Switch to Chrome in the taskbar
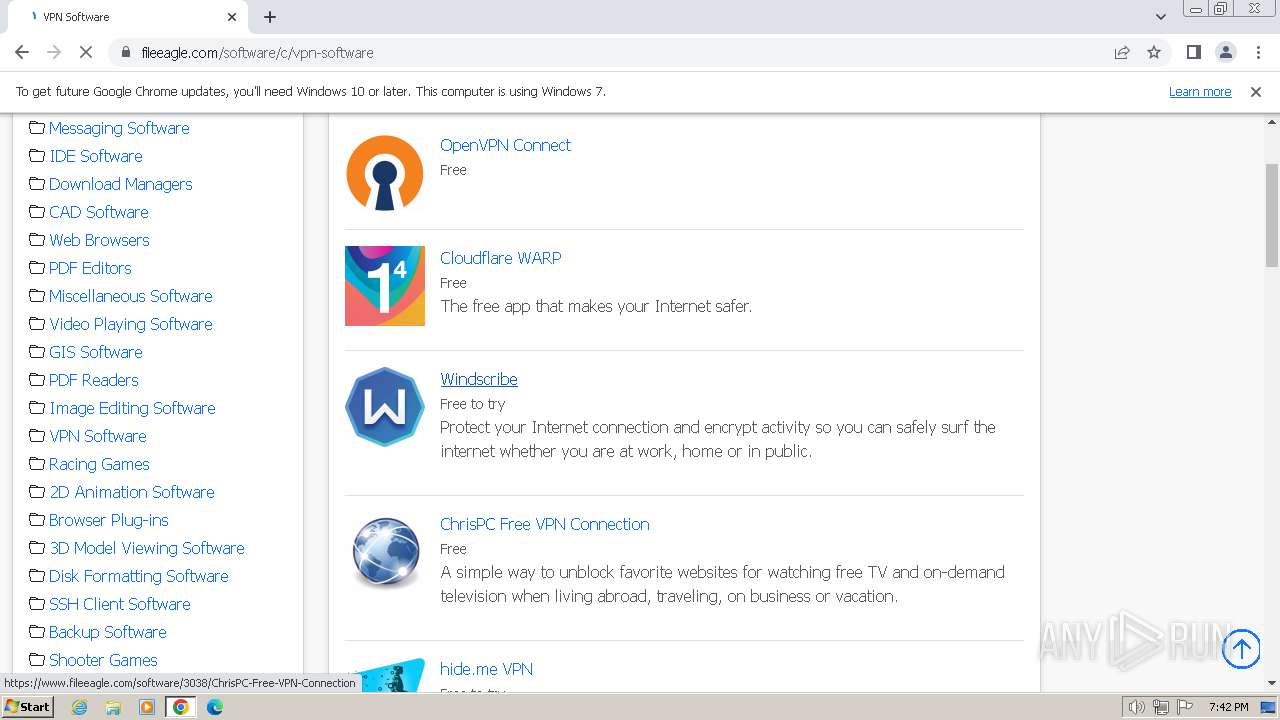The width and height of the screenshot is (1280, 720). point(181,707)
